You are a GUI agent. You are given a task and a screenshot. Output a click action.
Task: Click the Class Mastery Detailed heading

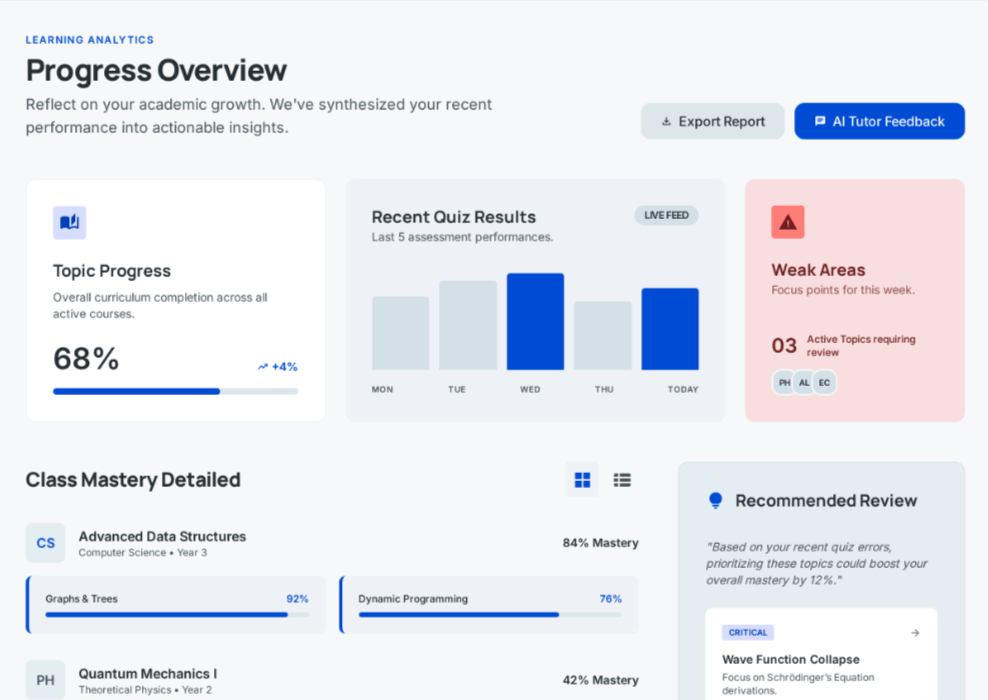133,479
